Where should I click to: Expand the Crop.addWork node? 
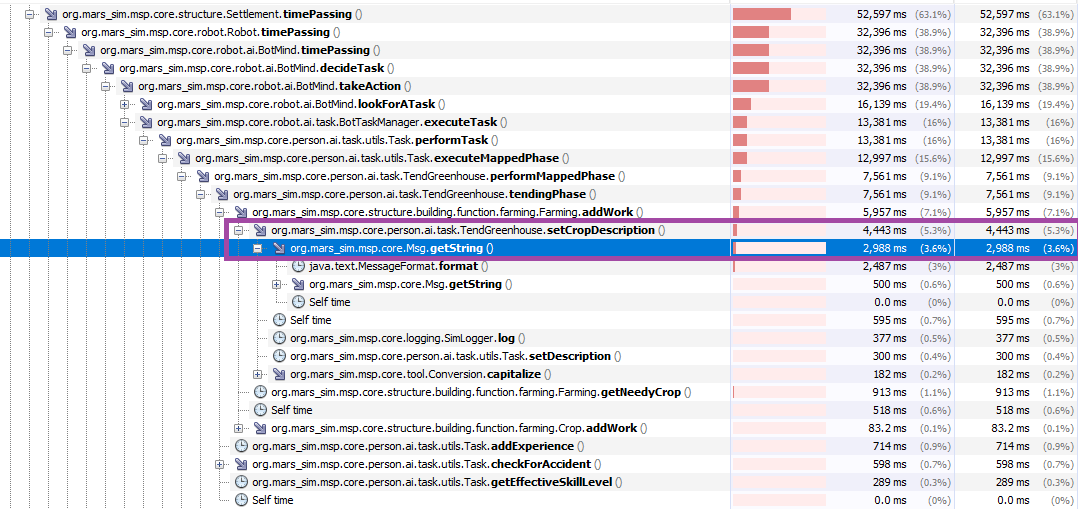point(239,428)
